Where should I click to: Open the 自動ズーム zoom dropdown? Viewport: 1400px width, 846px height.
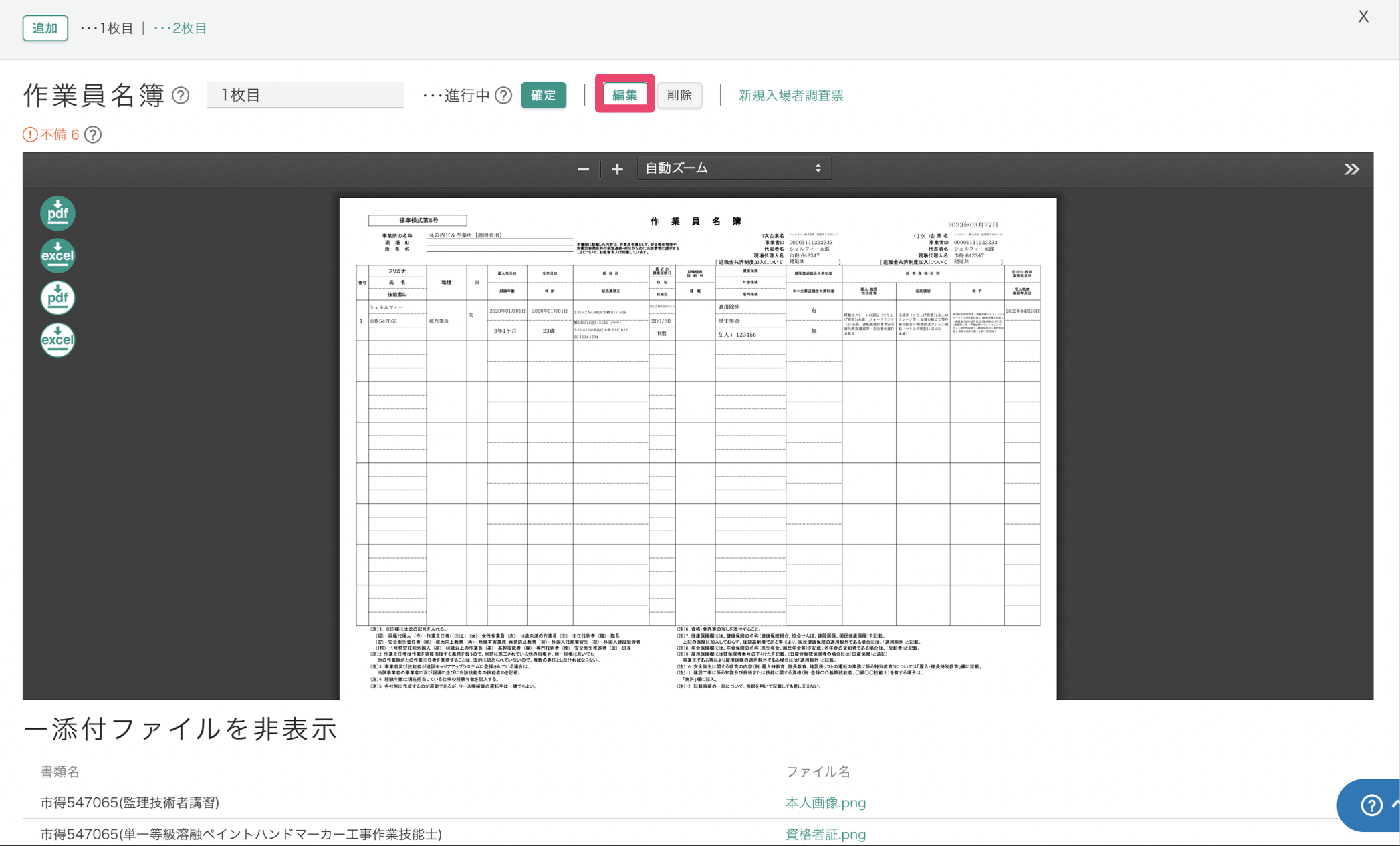point(734,168)
